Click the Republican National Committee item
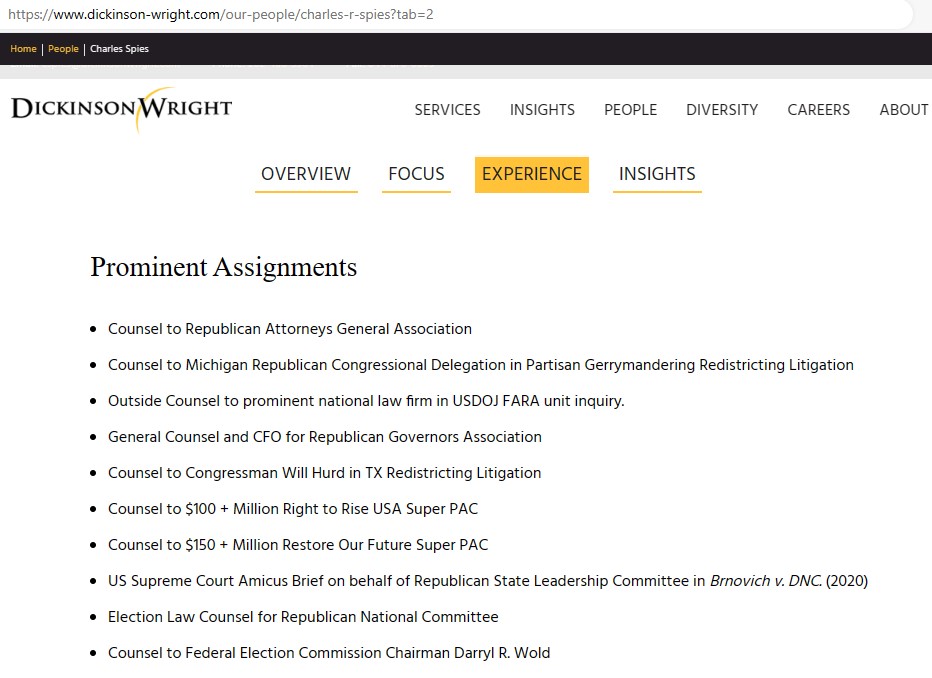Image resolution: width=932 pixels, height=678 pixels. (x=303, y=617)
